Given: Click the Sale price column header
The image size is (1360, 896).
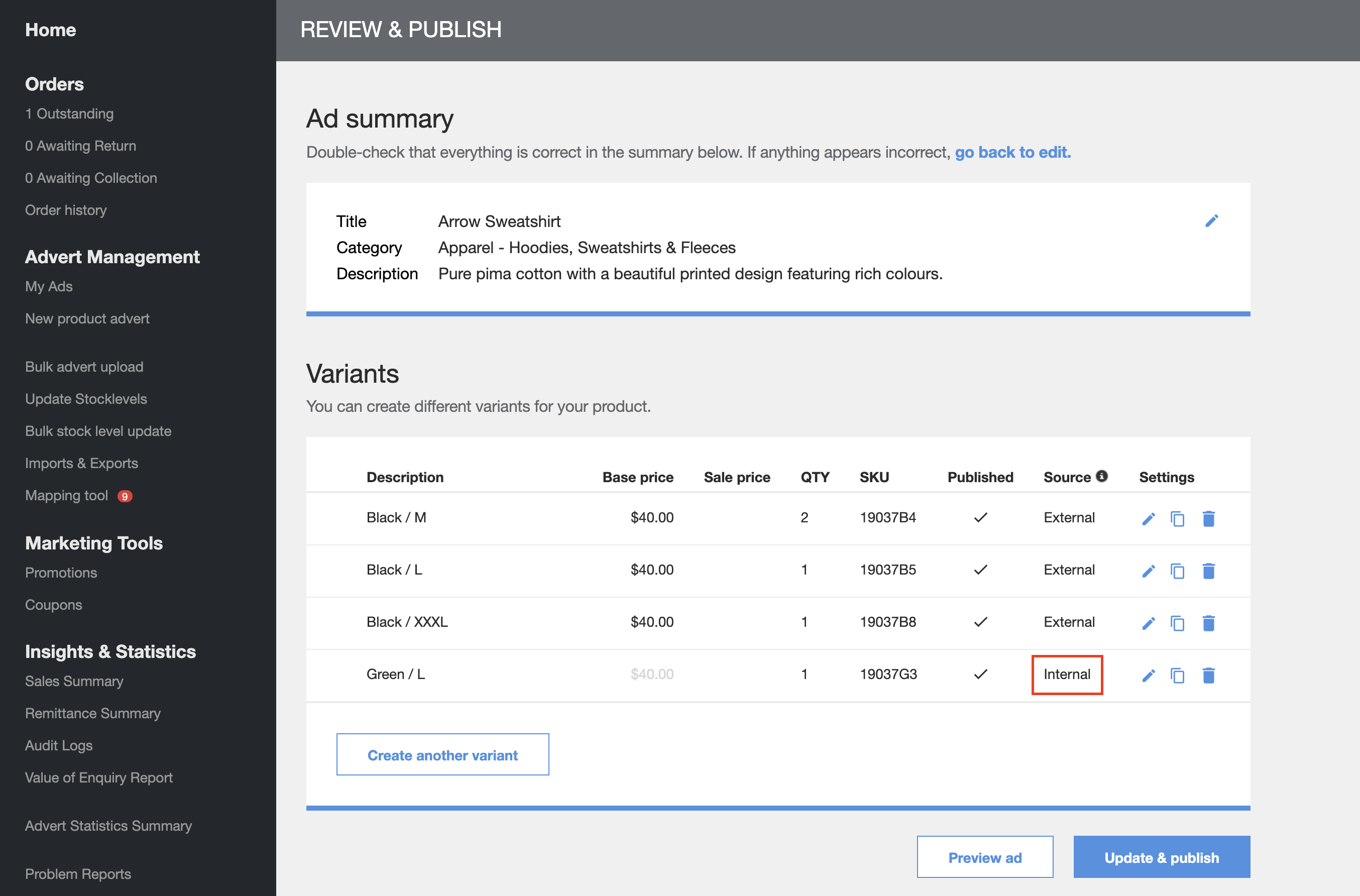Looking at the screenshot, I should tap(737, 477).
